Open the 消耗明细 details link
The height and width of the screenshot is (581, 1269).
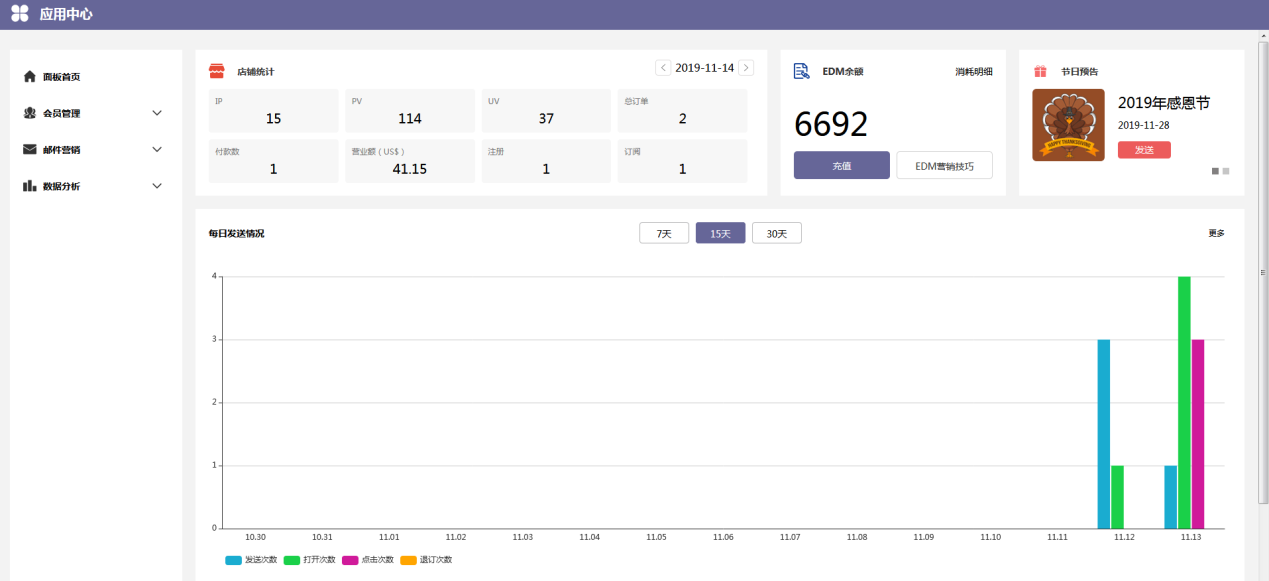[x=973, y=72]
